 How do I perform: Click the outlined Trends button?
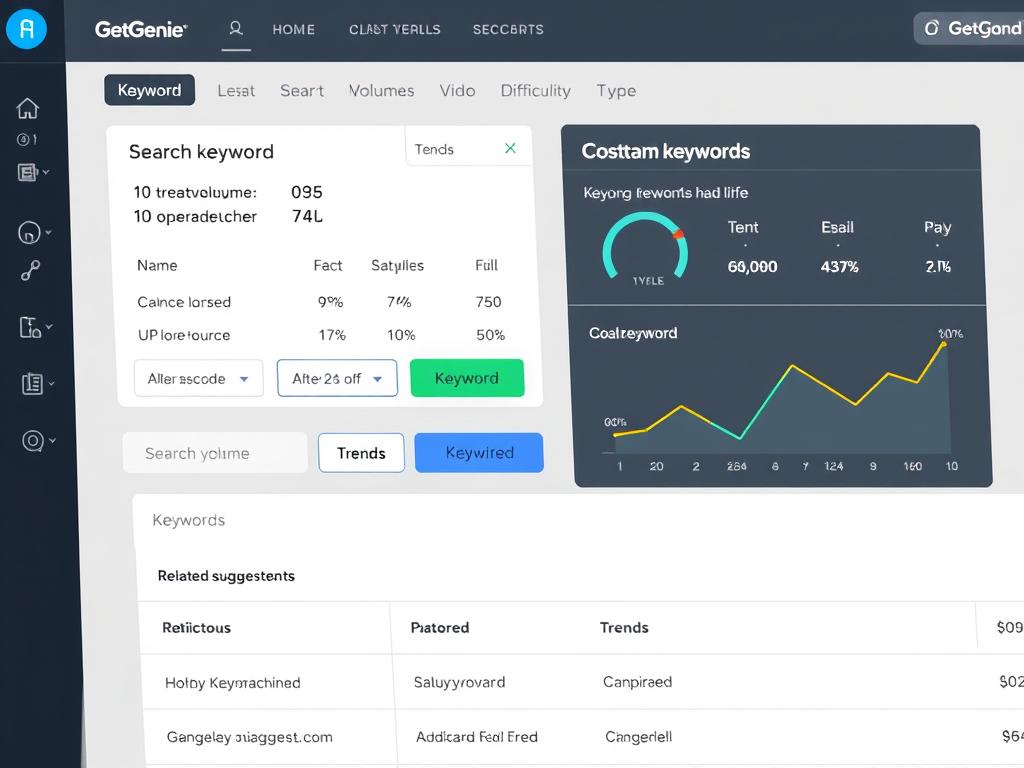pos(361,453)
